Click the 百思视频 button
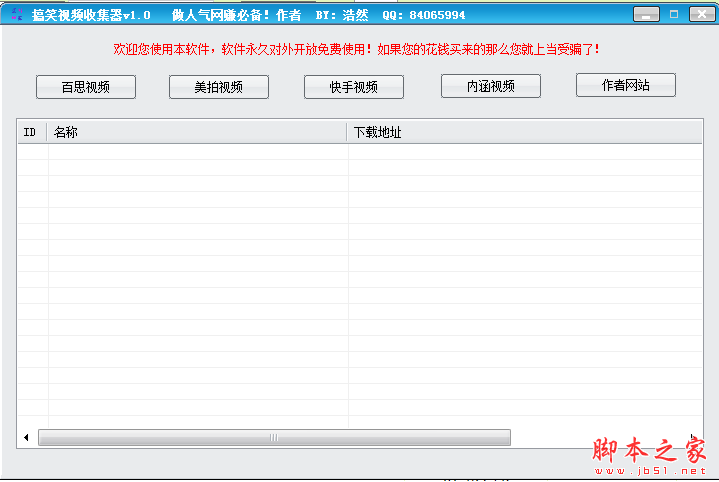 [86, 87]
